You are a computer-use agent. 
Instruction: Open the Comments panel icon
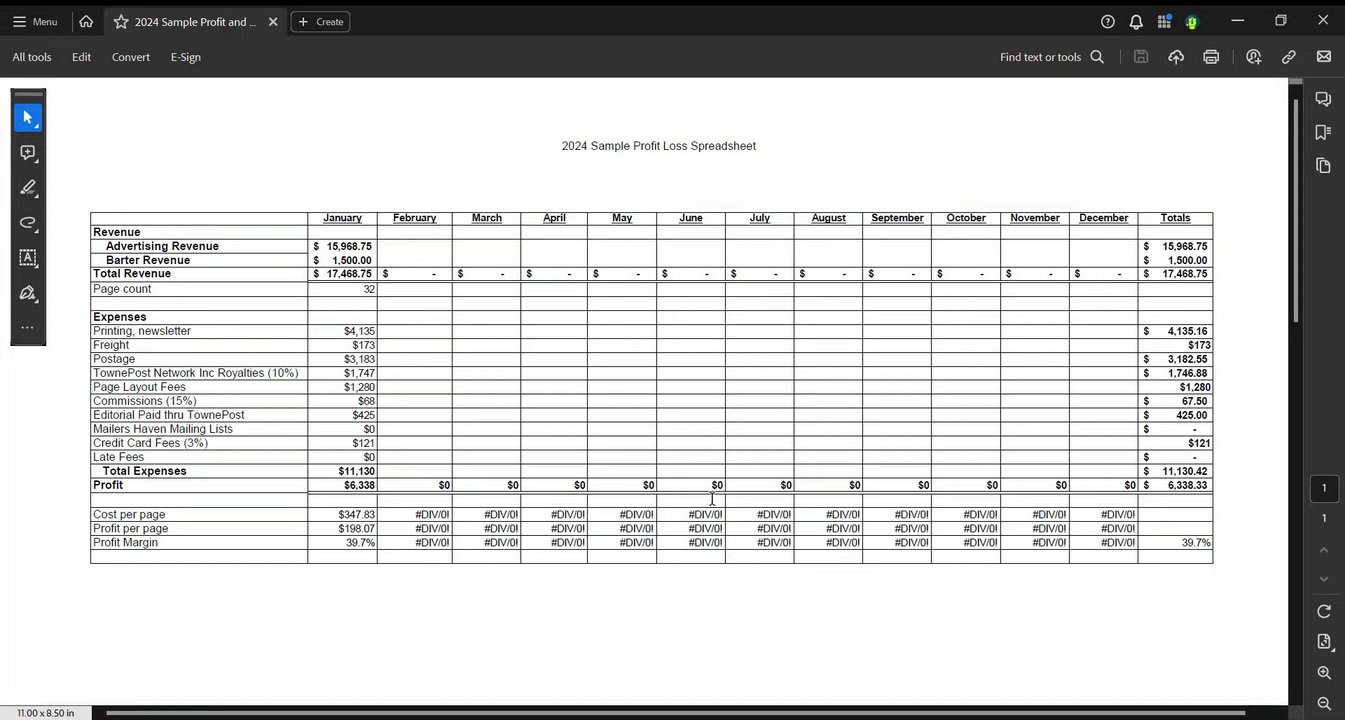(x=1324, y=99)
